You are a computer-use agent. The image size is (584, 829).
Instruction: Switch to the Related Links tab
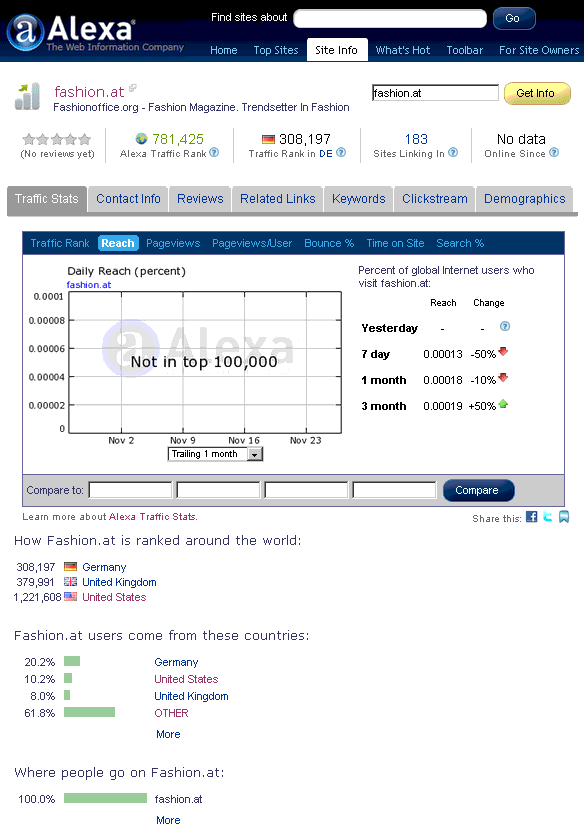[x=277, y=199]
